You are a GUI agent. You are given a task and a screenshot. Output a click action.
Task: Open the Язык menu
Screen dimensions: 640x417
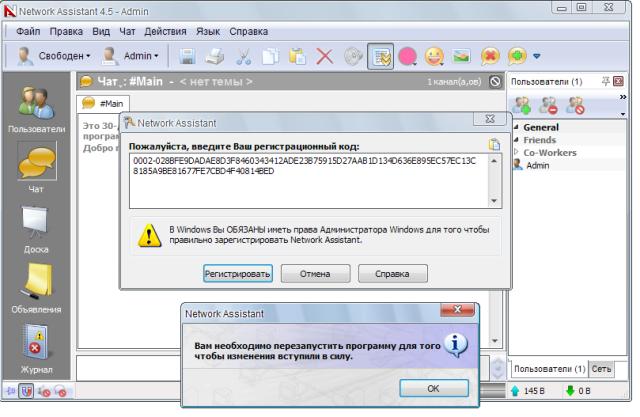[x=208, y=31]
